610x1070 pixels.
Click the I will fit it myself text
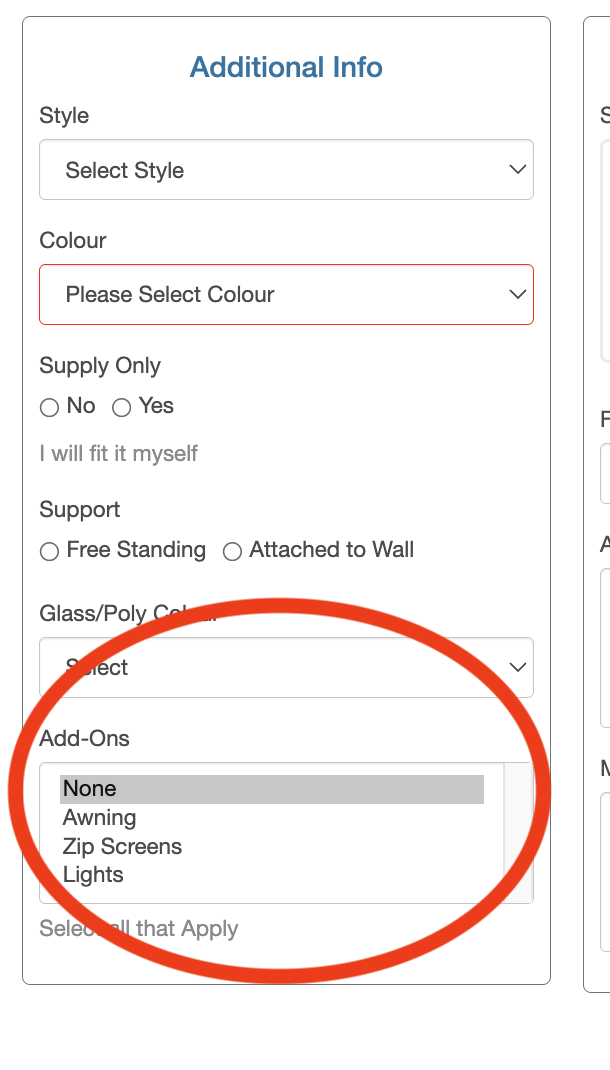(x=118, y=454)
